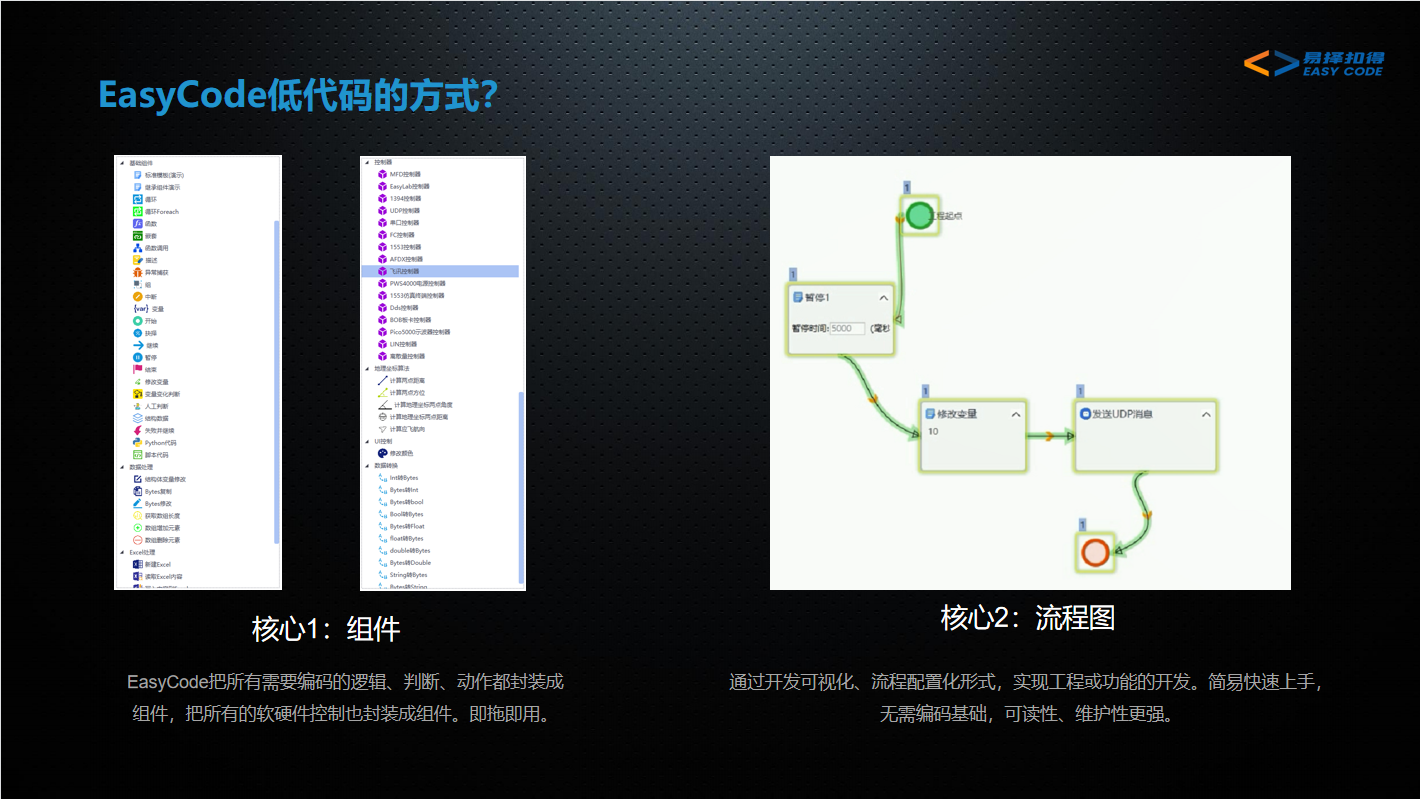The width and height of the screenshot is (1420, 799).
Task: Click the 核心1:组件 heading
Action: (326, 629)
